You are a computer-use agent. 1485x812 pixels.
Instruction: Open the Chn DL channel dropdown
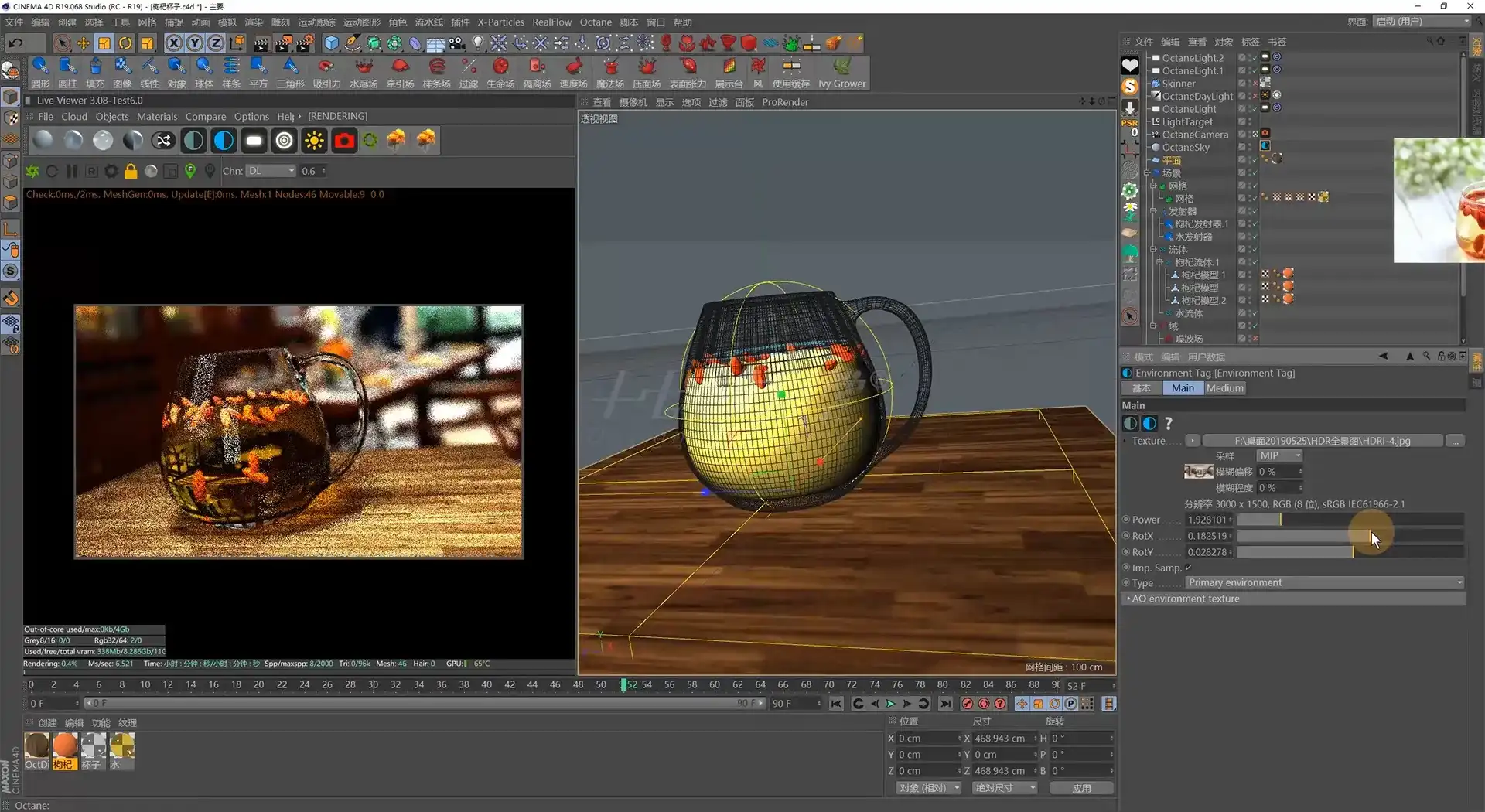coord(271,171)
